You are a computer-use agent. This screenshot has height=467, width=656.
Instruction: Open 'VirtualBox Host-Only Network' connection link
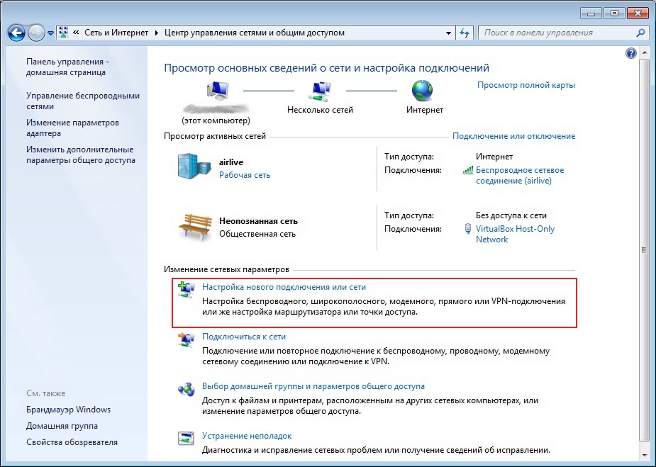click(515, 234)
